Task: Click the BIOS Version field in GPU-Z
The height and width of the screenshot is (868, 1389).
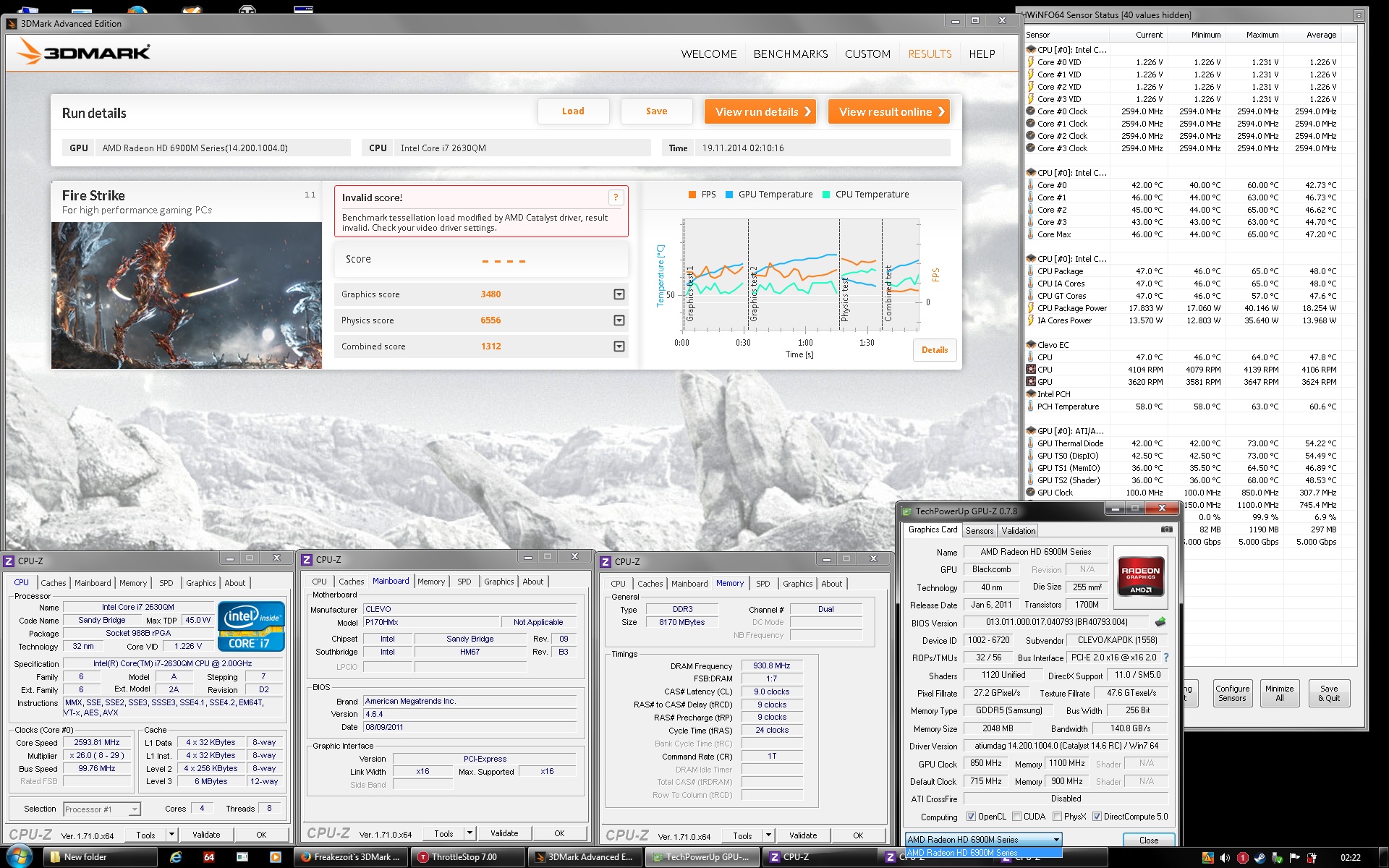Action: coord(1056,622)
